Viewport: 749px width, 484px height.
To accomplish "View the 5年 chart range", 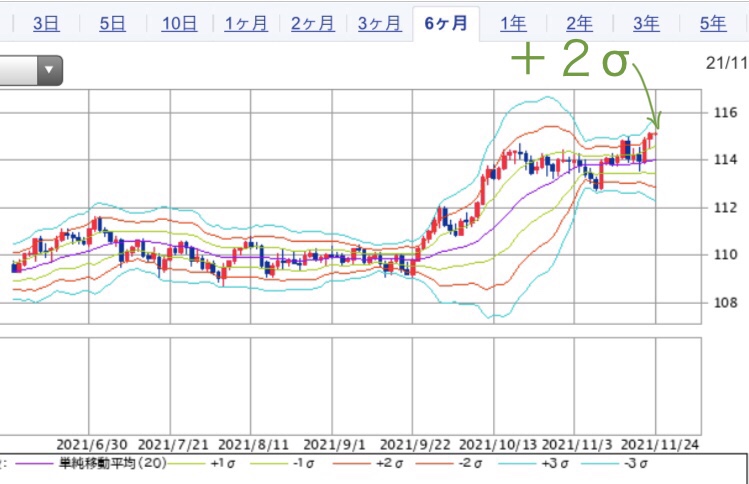I will [x=713, y=24].
